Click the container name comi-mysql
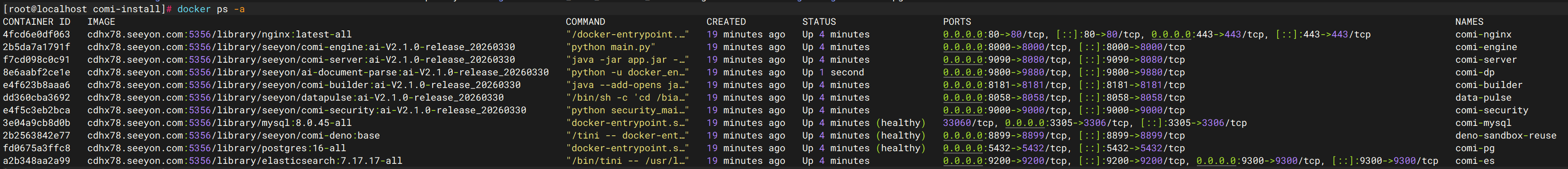Viewport: 1568px width, 169px height. [x=1484, y=123]
